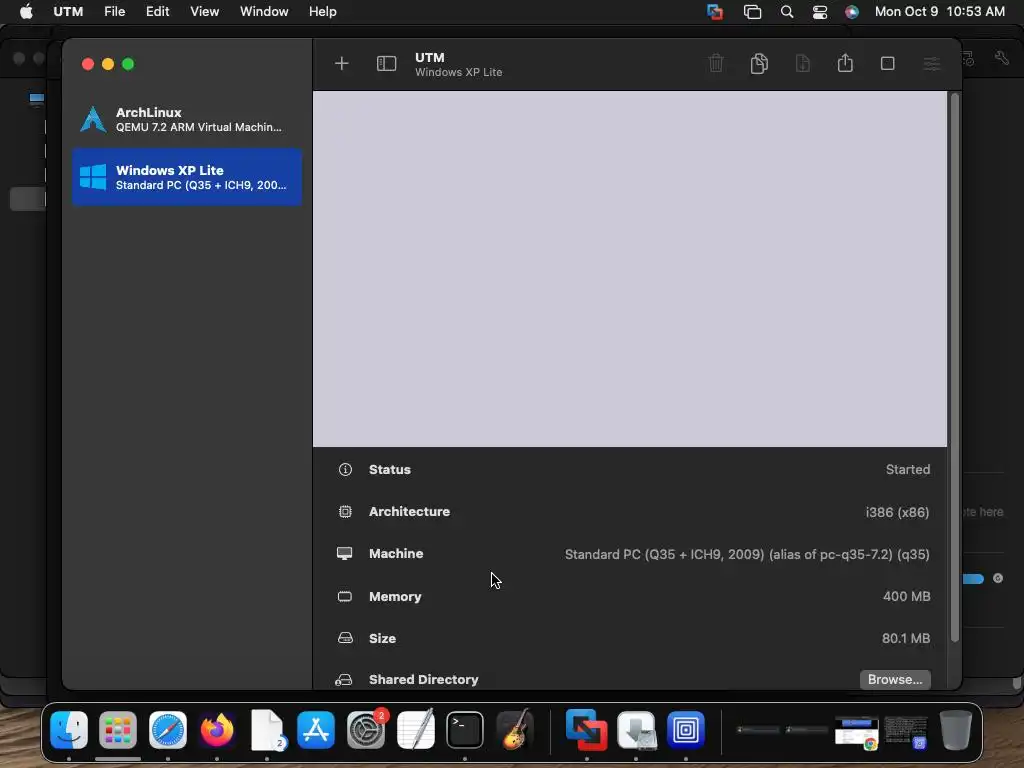Click the Standard PC Q35 machine value
The height and width of the screenshot is (768, 1024).
point(747,554)
